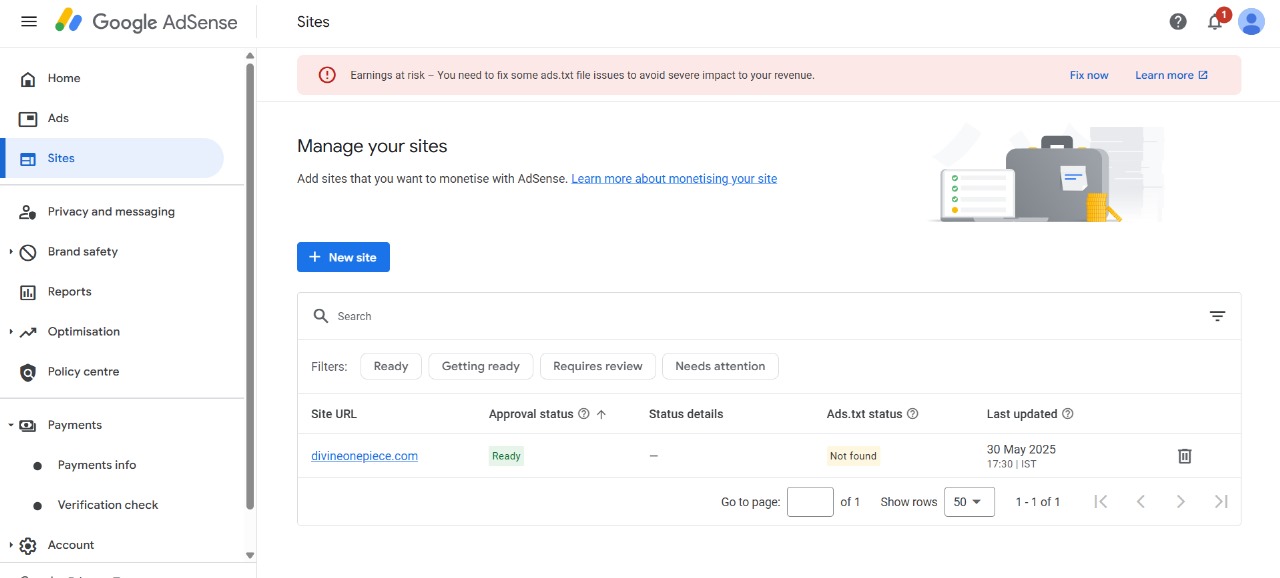Open the filter list icon
The width and height of the screenshot is (1280, 578).
tap(1217, 316)
